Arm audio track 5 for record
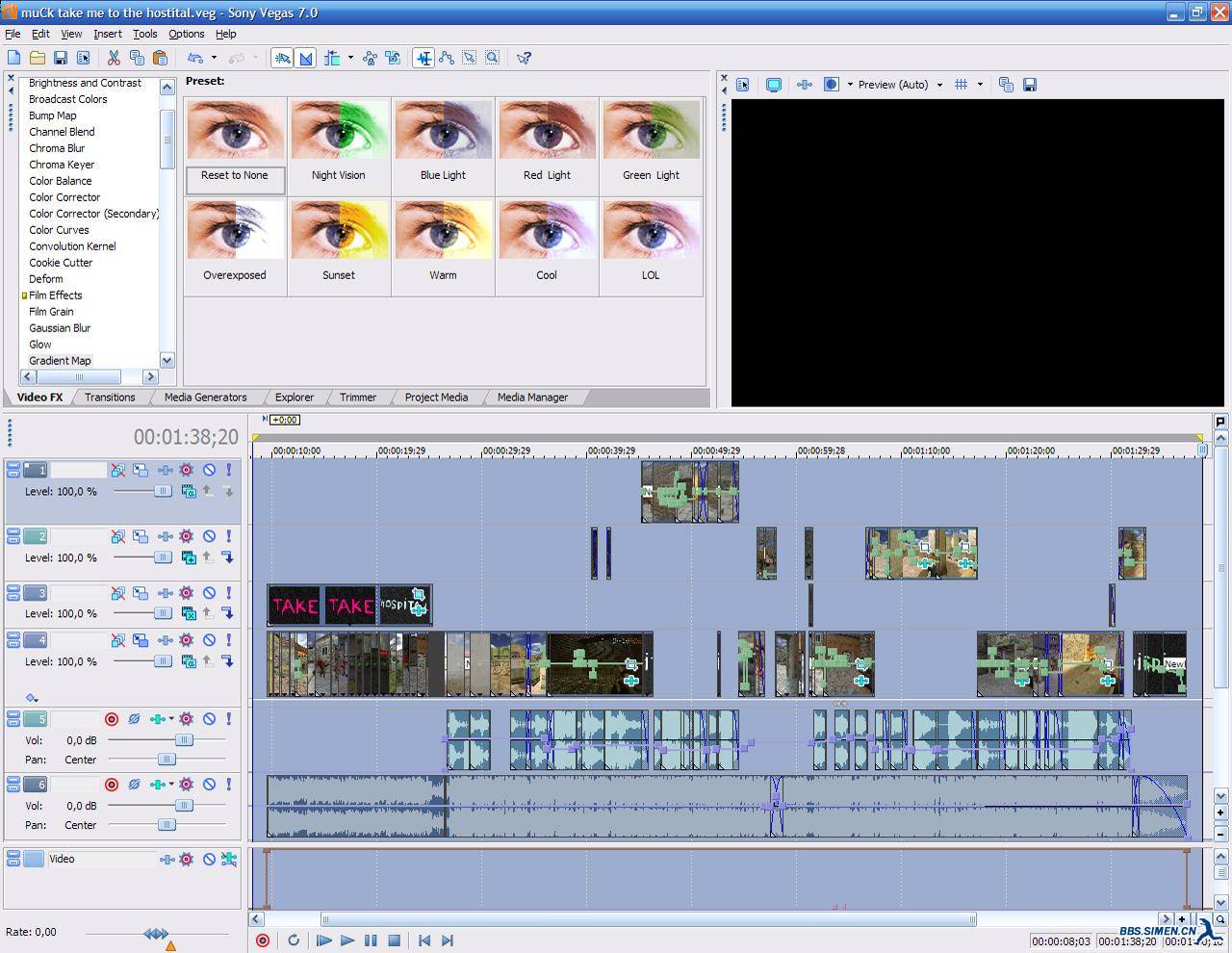 coord(112,719)
